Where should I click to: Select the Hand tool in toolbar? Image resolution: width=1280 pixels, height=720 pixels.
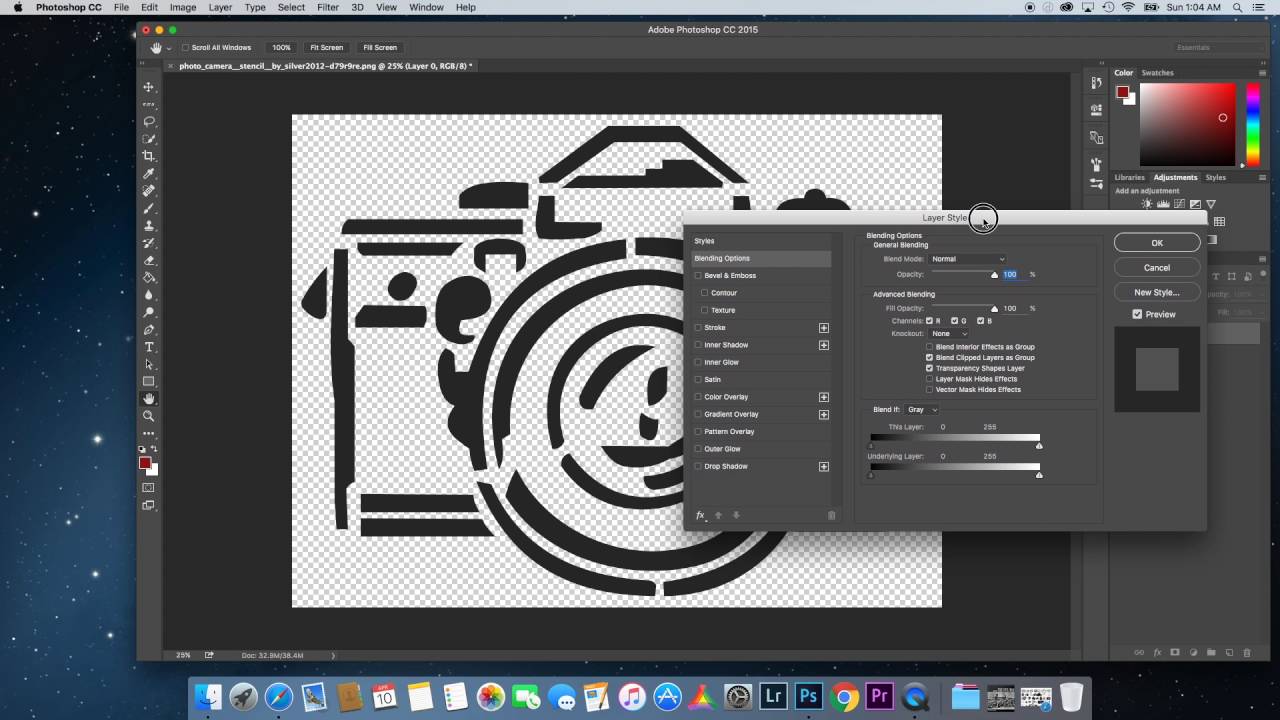point(149,399)
